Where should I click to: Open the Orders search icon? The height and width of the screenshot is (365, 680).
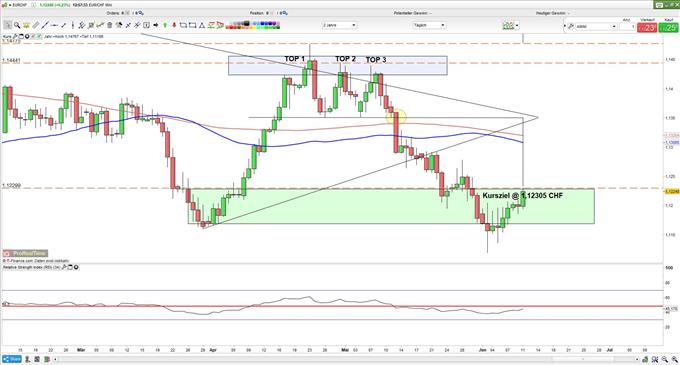tap(141, 13)
